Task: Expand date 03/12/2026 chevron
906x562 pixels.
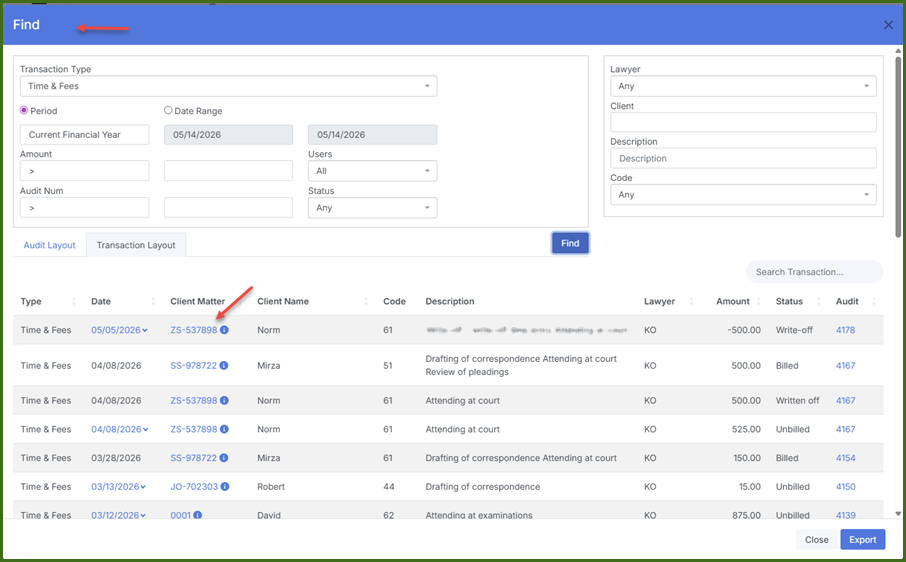Action: click(x=143, y=515)
